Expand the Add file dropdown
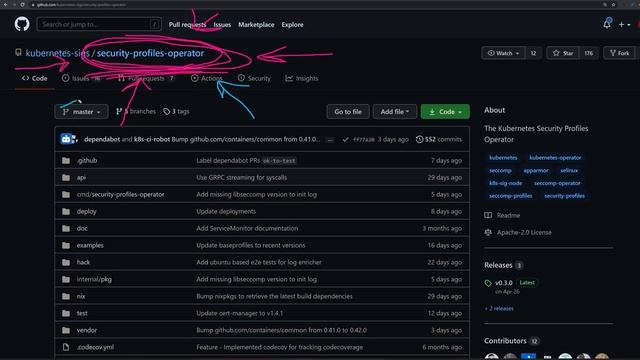The width and height of the screenshot is (640, 360). point(394,111)
